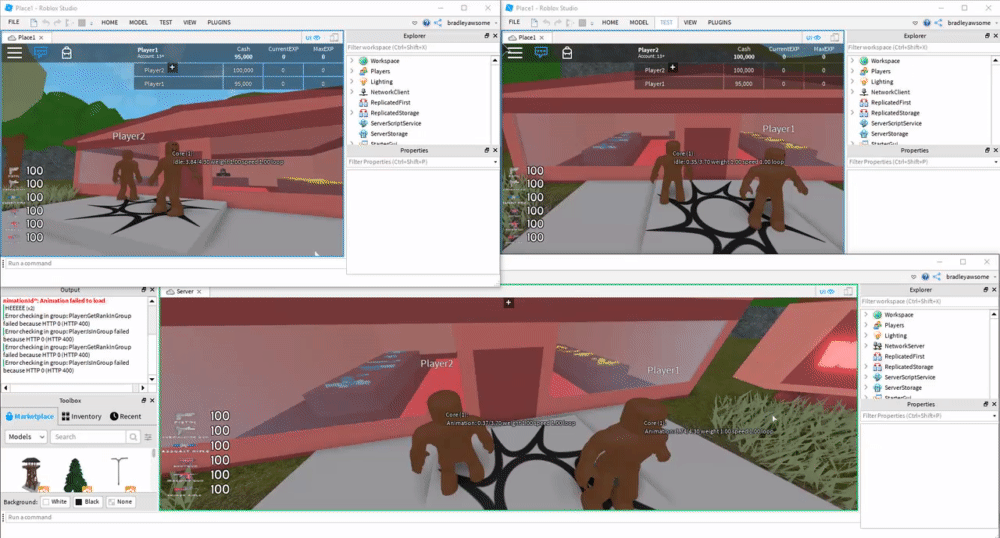Expand ReplicatedStorage in the left window Explorer
1000x538 pixels.
351,113
